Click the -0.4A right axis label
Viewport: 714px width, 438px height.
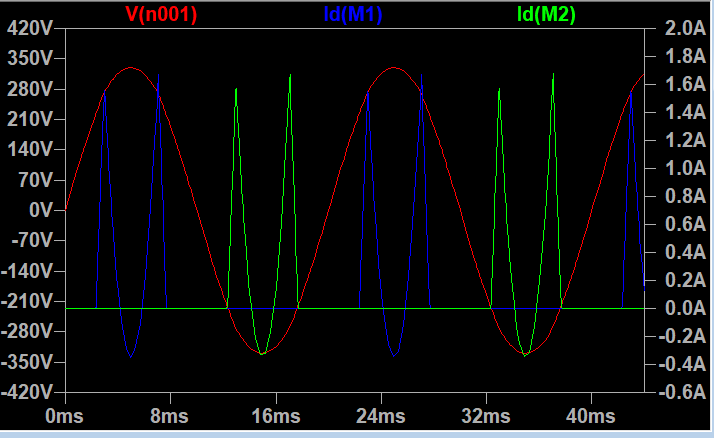[682, 364]
